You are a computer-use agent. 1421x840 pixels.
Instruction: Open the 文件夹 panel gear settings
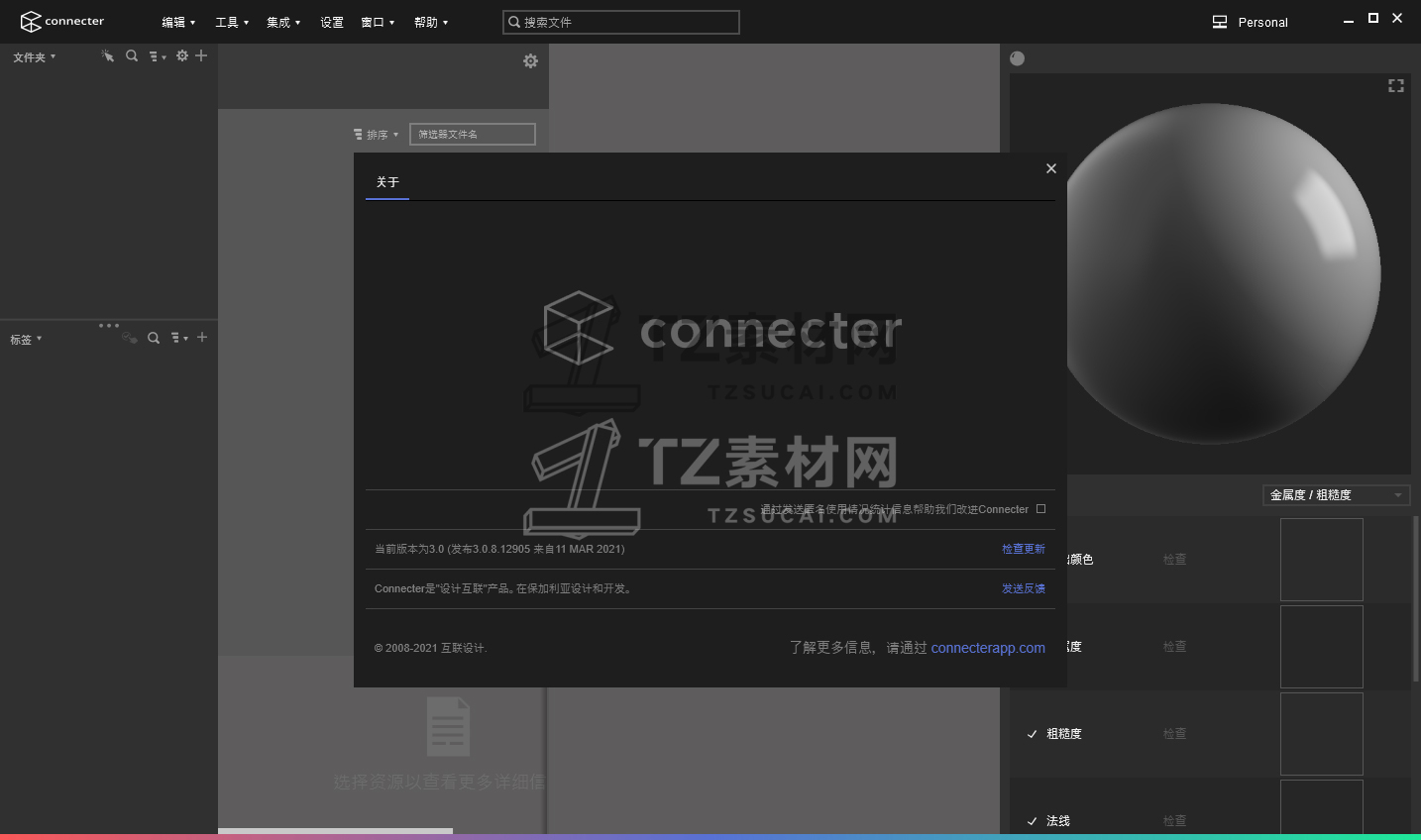coord(182,56)
